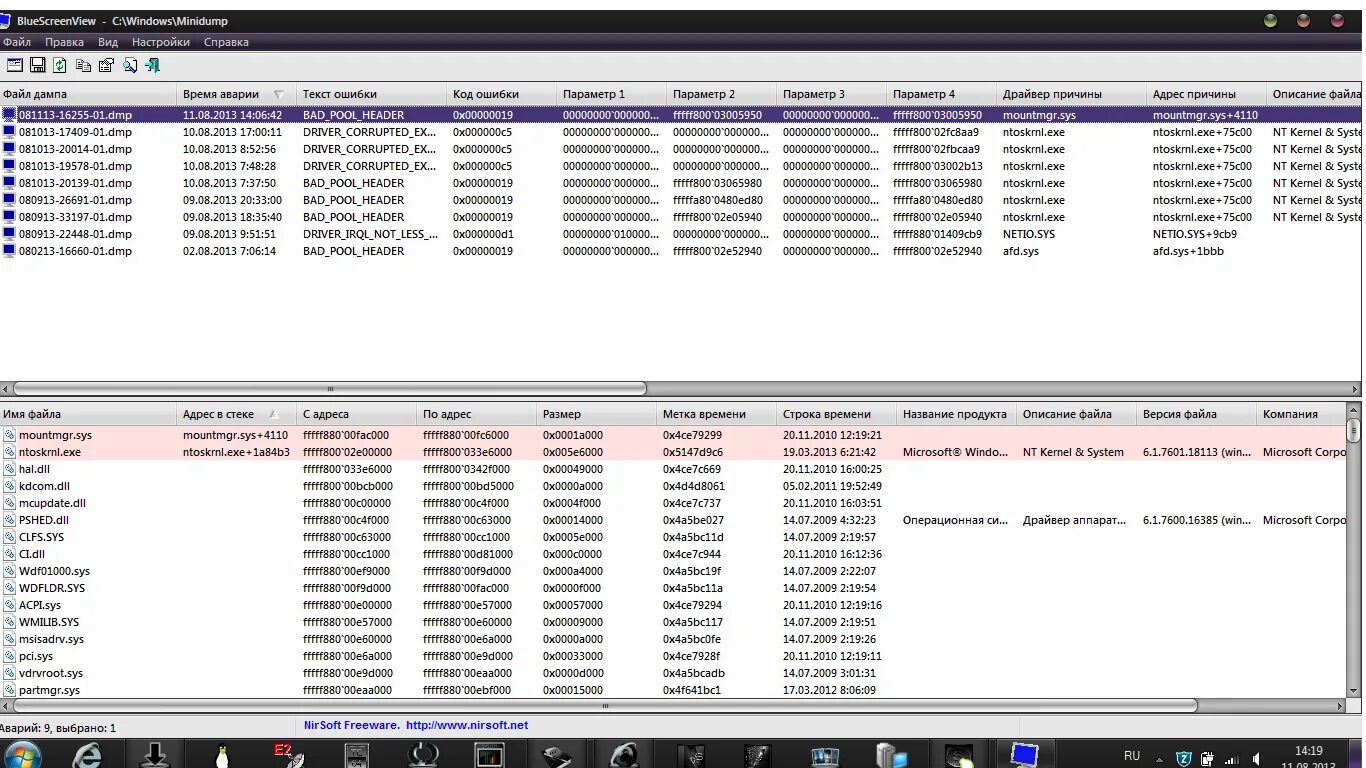Open the network signal tray icon
1366x768 pixels.
(1232, 759)
